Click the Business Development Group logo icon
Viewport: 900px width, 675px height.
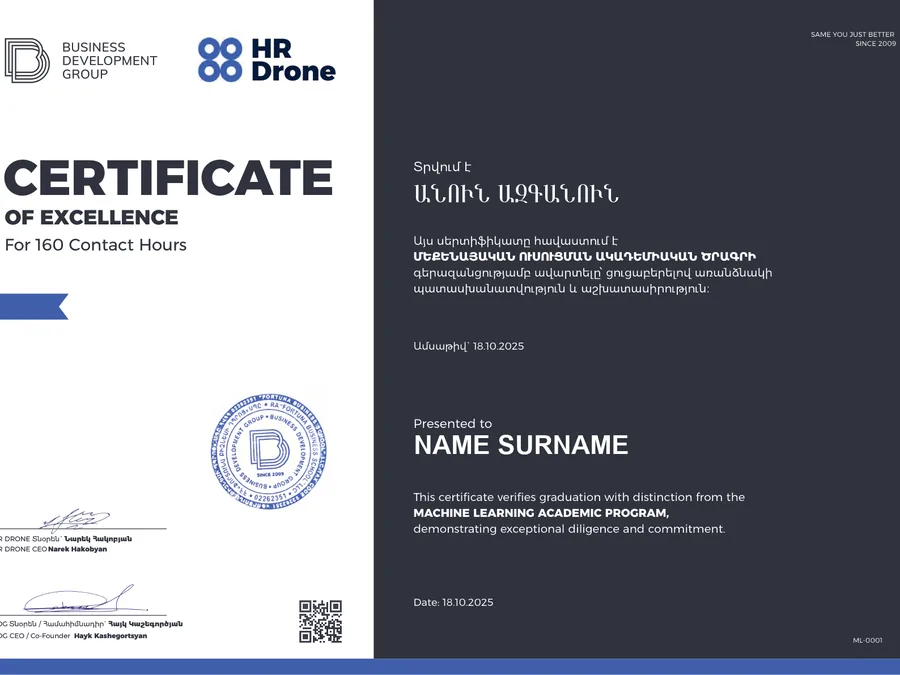pos(27,60)
